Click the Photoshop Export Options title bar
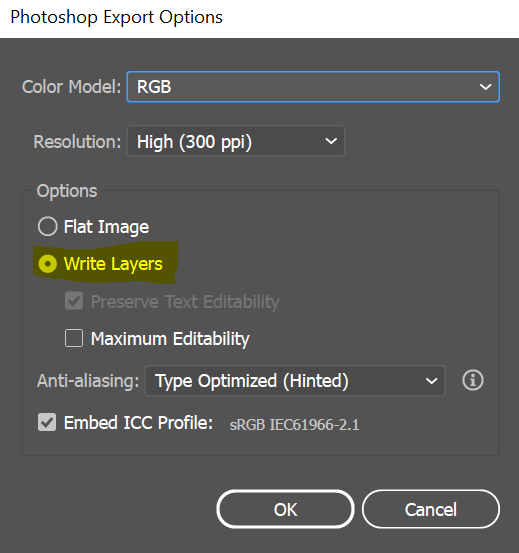519x553 pixels. click(x=260, y=17)
